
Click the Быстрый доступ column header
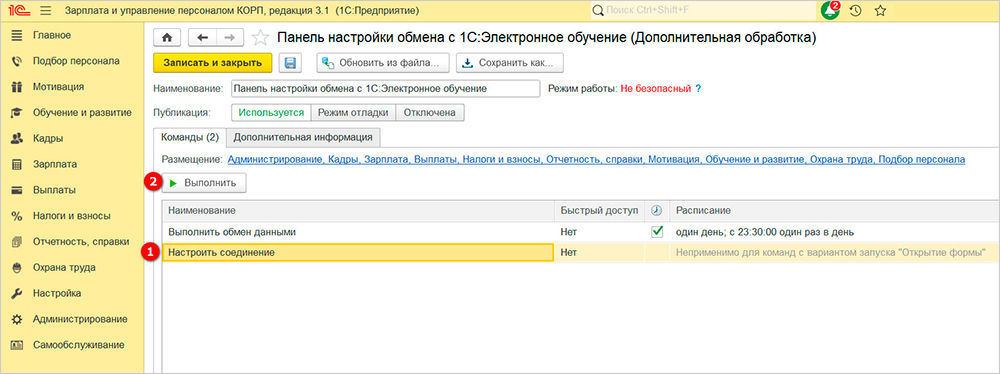click(599, 210)
